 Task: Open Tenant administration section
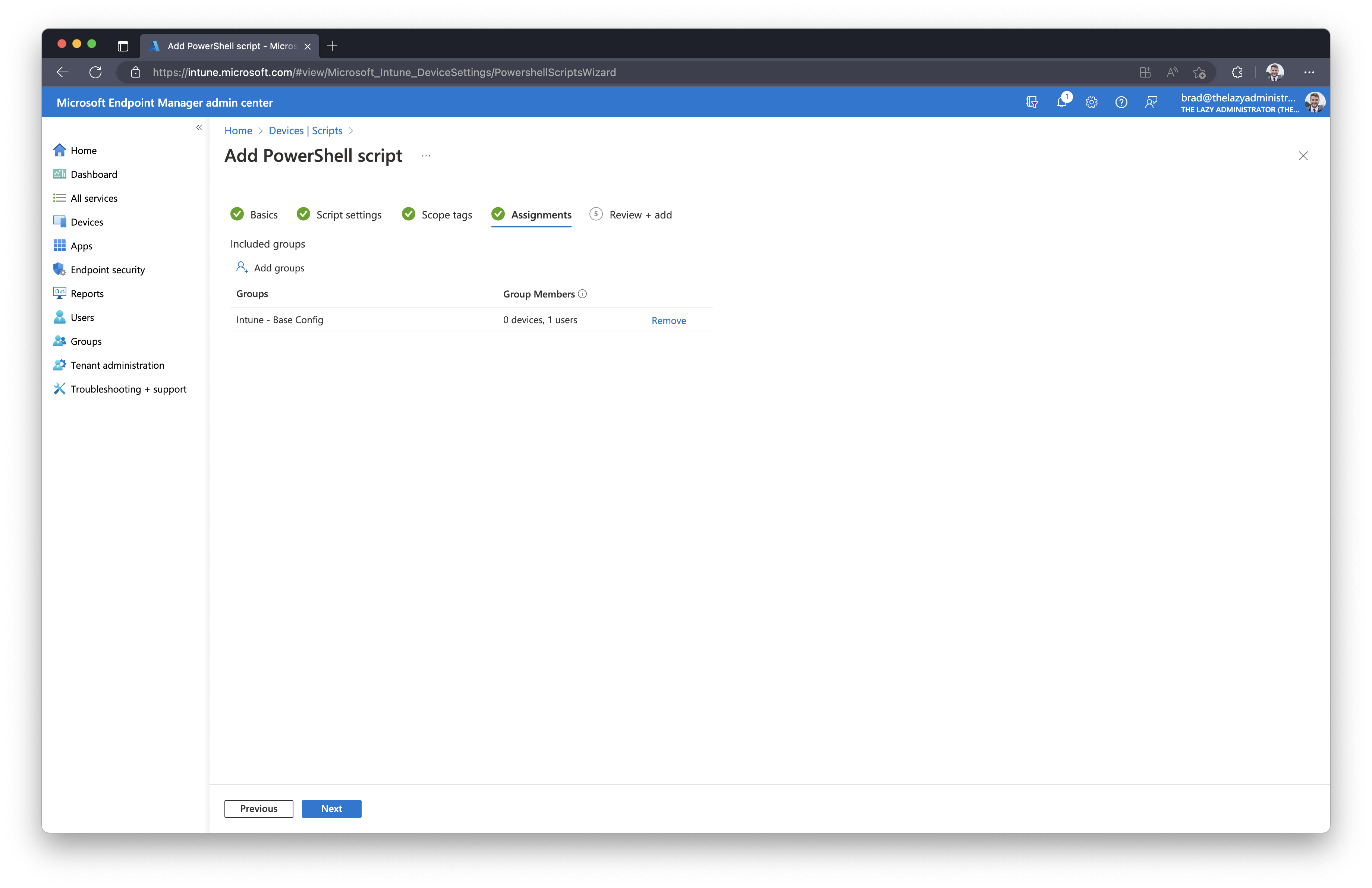click(x=108, y=365)
